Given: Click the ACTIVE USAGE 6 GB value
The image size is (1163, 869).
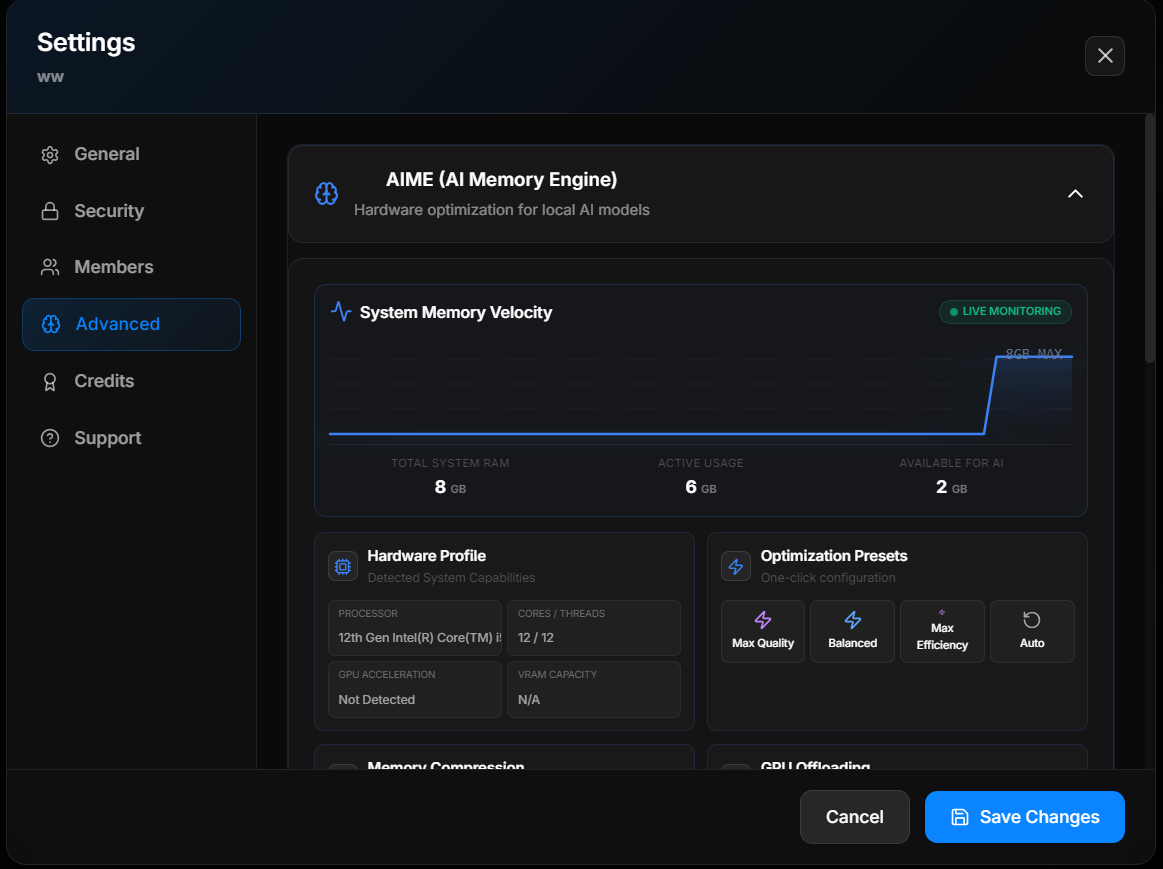Looking at the screenshot, I should tap(701, 487).
